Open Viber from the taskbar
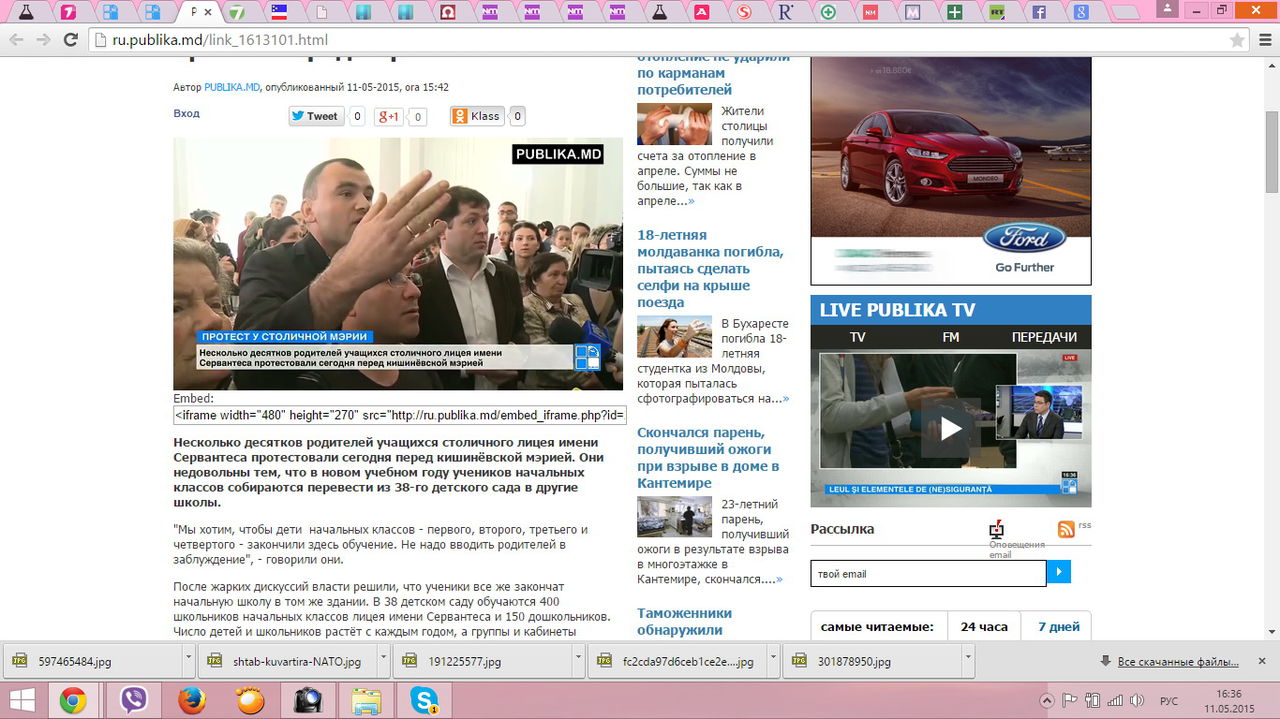Viewport: 1280px width, 719px height. point(133,700)
